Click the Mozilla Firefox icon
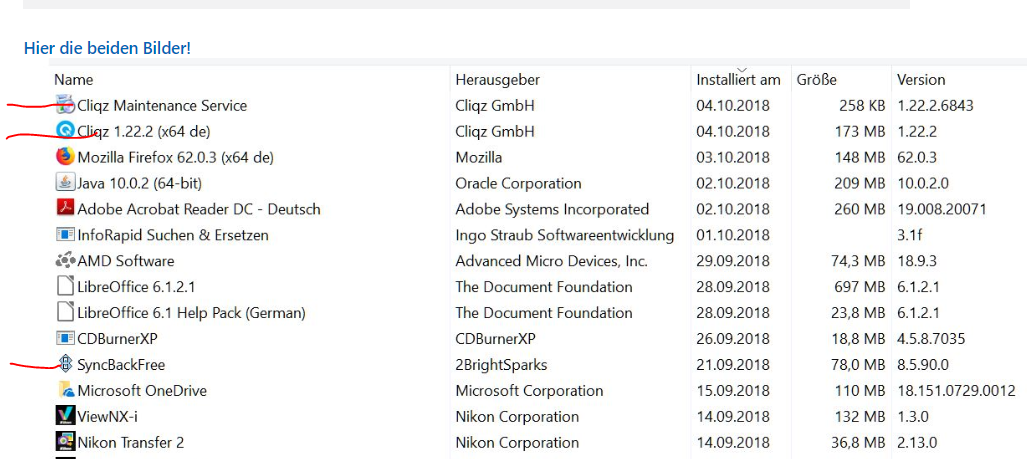Image resolution: width=1027 pixels, height=459 pixels. [x=65, y=157]
